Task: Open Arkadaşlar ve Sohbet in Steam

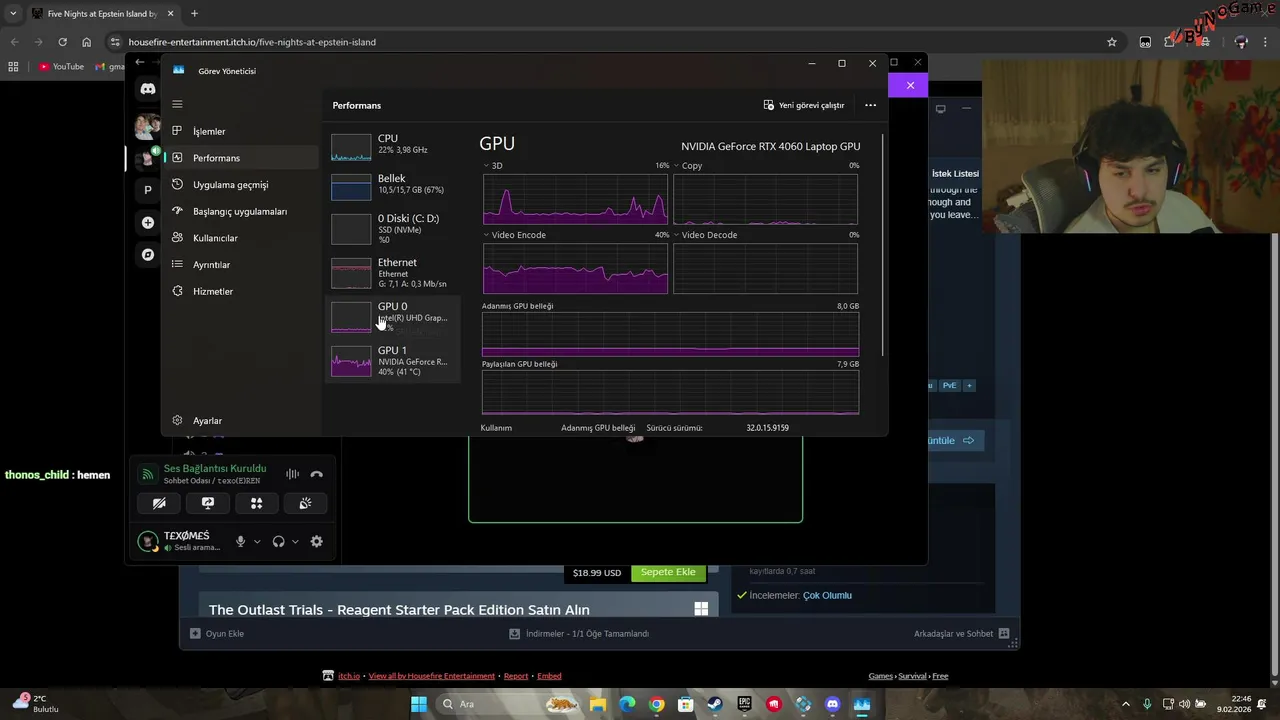Action: [961, 634]
